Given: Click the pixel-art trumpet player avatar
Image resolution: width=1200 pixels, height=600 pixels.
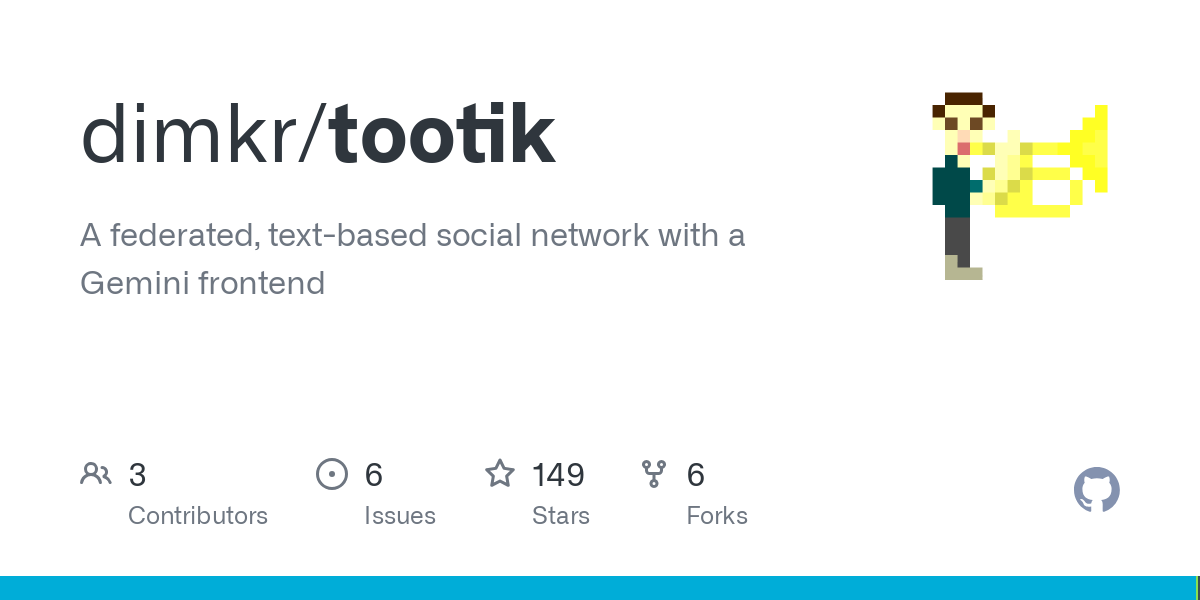Looking at the screenshot, I should point(1020,186).
